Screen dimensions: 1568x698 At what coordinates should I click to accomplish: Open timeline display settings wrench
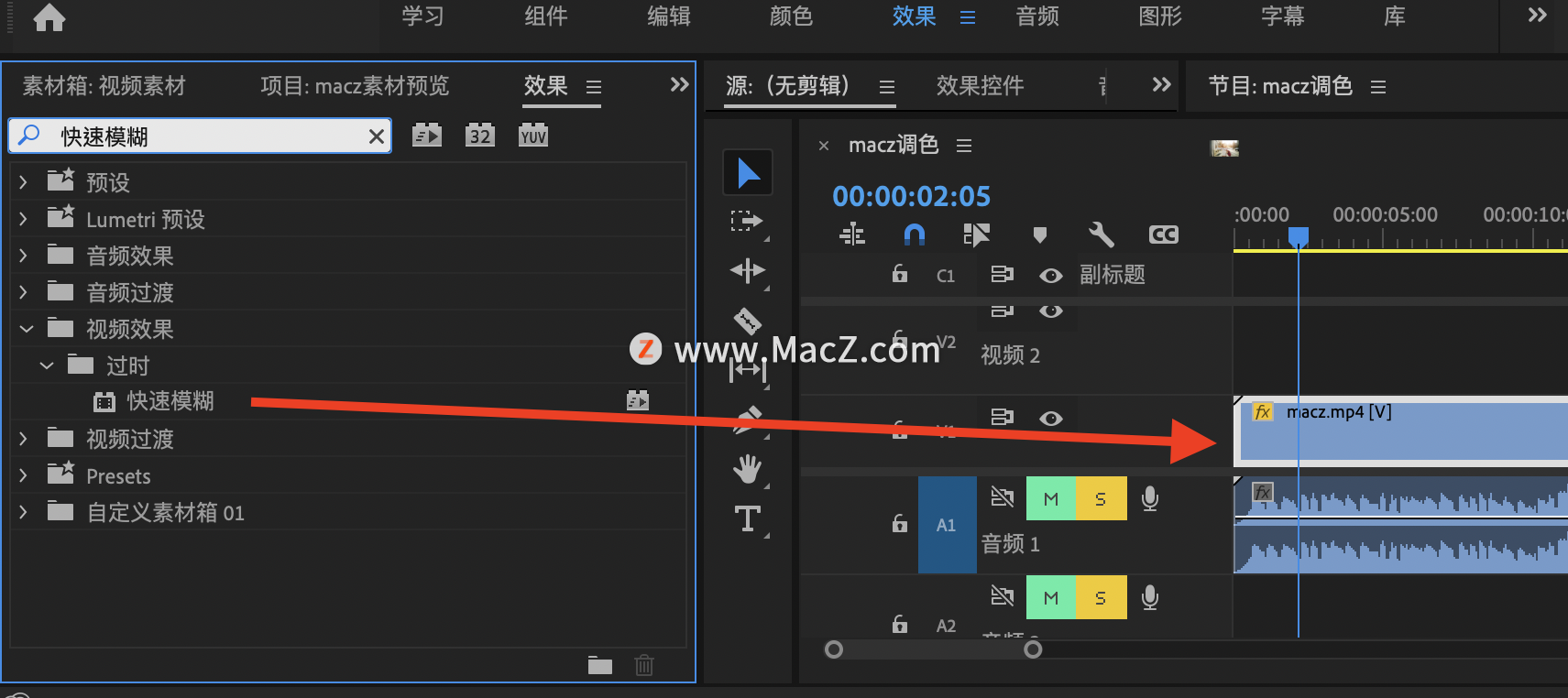click(x=1102, y=234)
